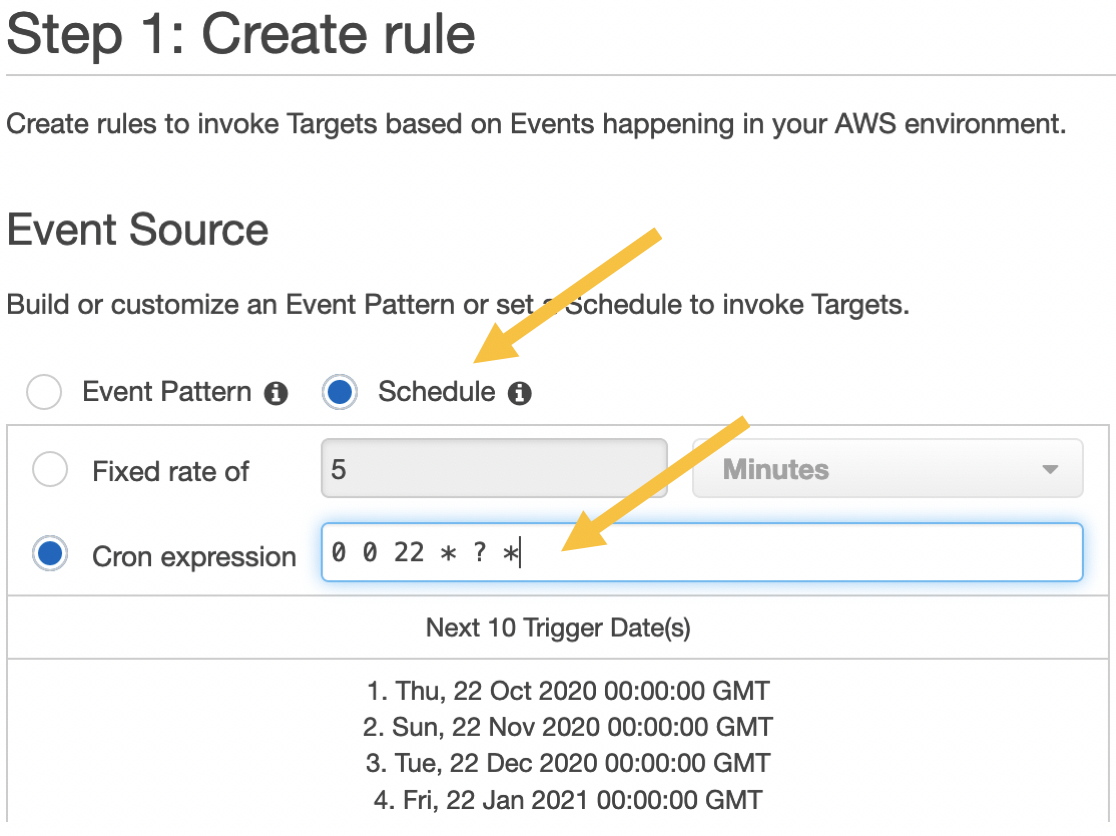Click the info icon next to Schedule
Image resolution: width=1116 pixels, height=836 pixels.
pyautogui.click(x=519, y=393)
